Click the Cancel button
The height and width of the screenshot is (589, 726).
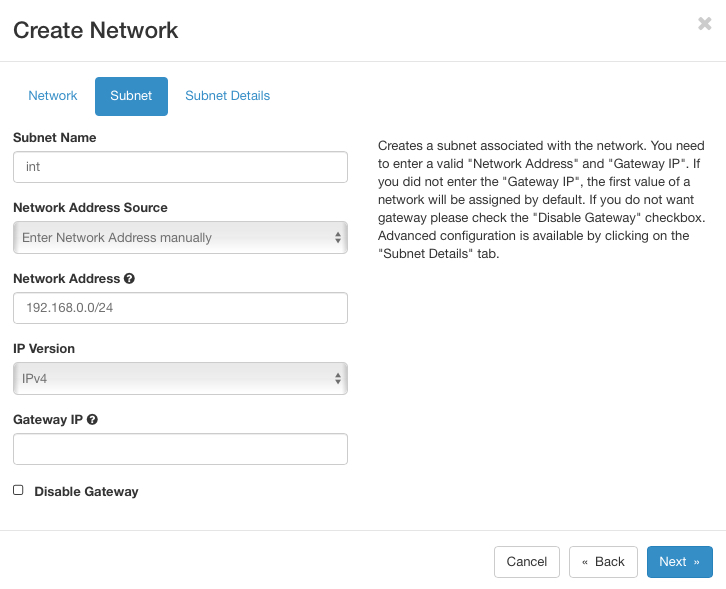click(x=526, y=562)
